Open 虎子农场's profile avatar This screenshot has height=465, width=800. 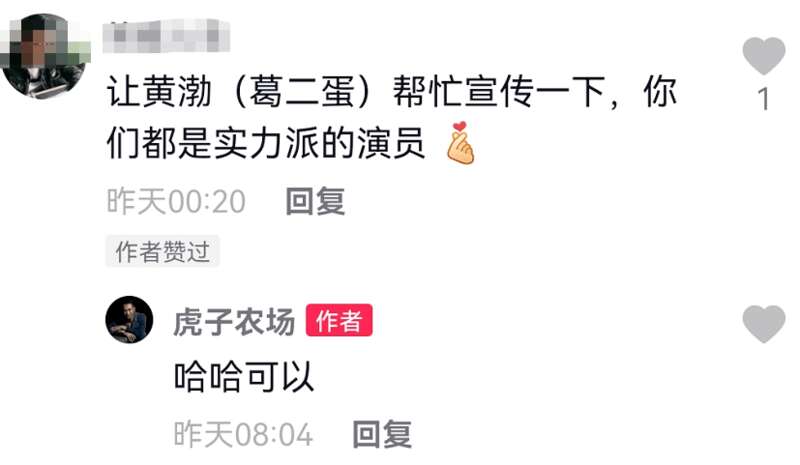click(129, 320)
